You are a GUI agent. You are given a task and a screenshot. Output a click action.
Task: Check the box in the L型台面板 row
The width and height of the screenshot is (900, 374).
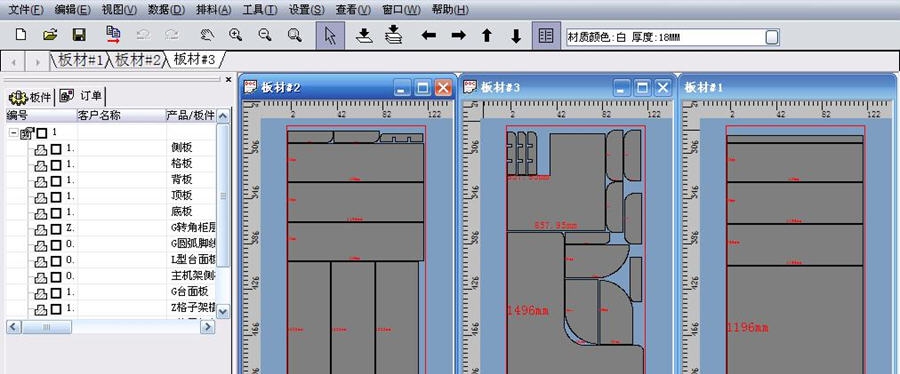pyautogui.click(x=56, y=262)
